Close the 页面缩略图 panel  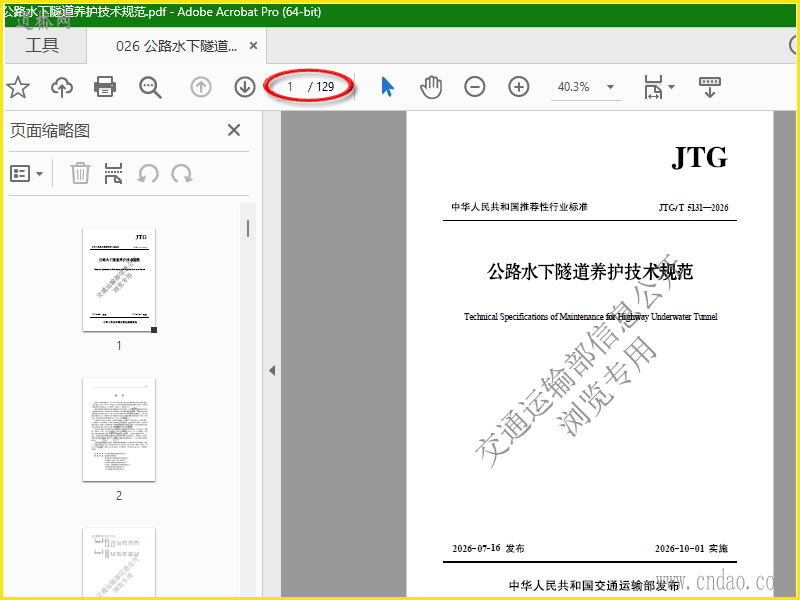coord(234,130)
